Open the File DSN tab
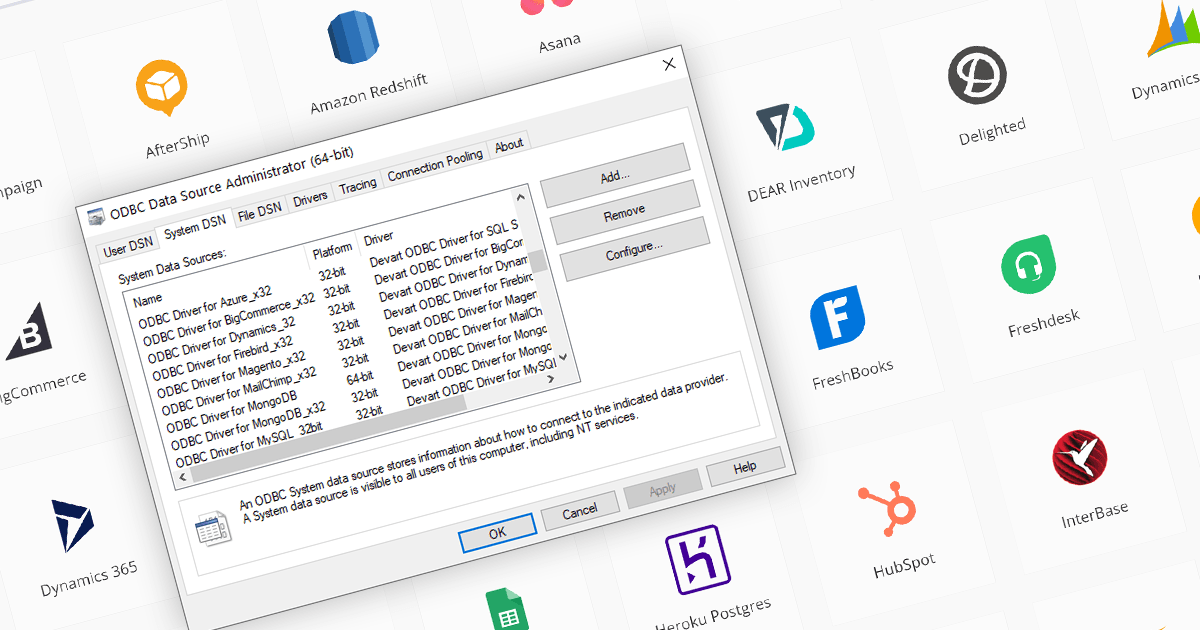The width and height of the screenshot is (1200, 630). coord(260,212)
